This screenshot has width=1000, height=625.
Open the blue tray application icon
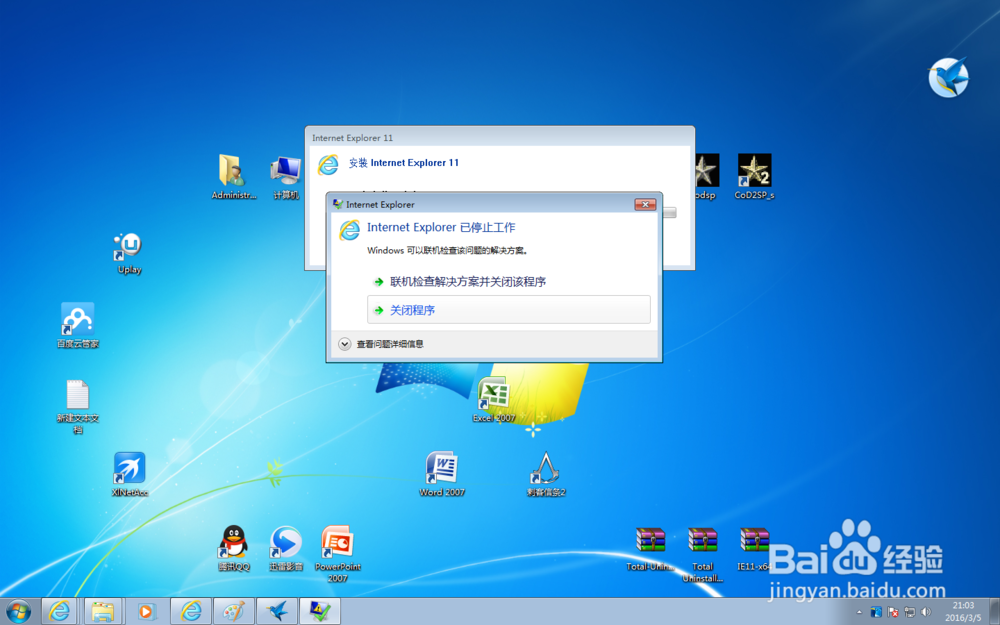point(876,612)
